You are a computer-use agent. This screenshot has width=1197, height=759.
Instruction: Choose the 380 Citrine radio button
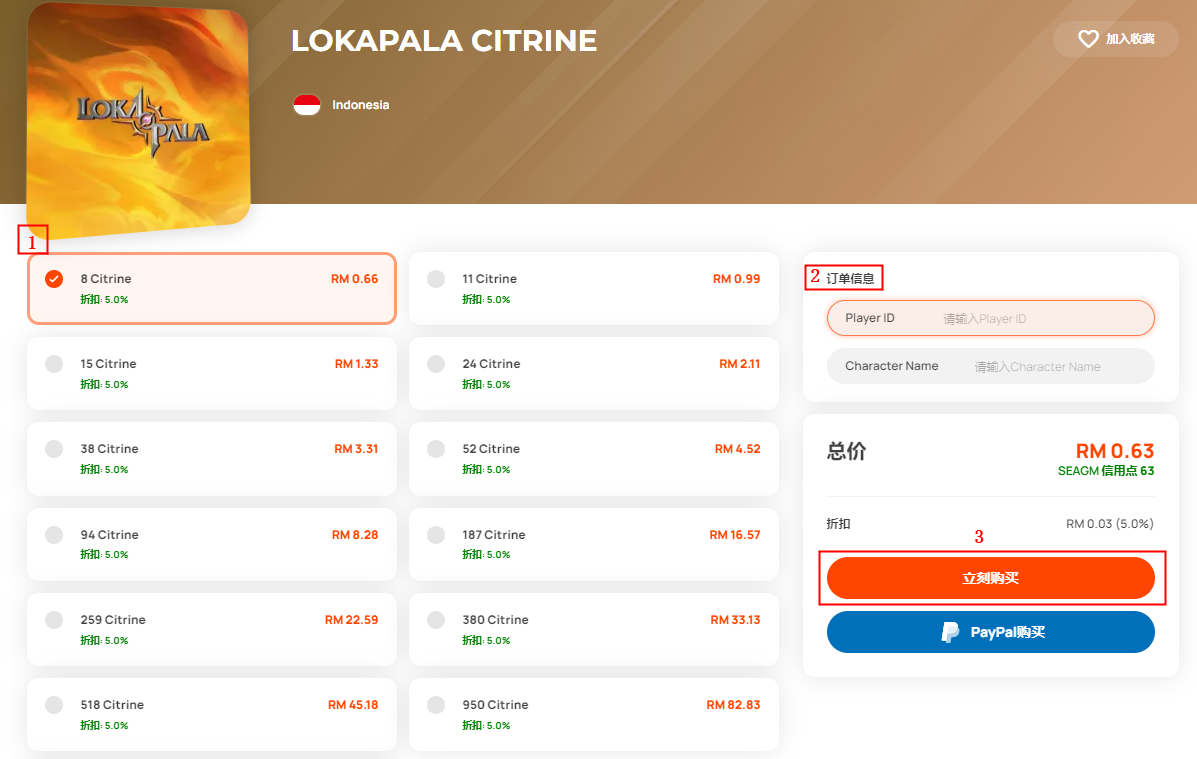click(x=436, y=619)
